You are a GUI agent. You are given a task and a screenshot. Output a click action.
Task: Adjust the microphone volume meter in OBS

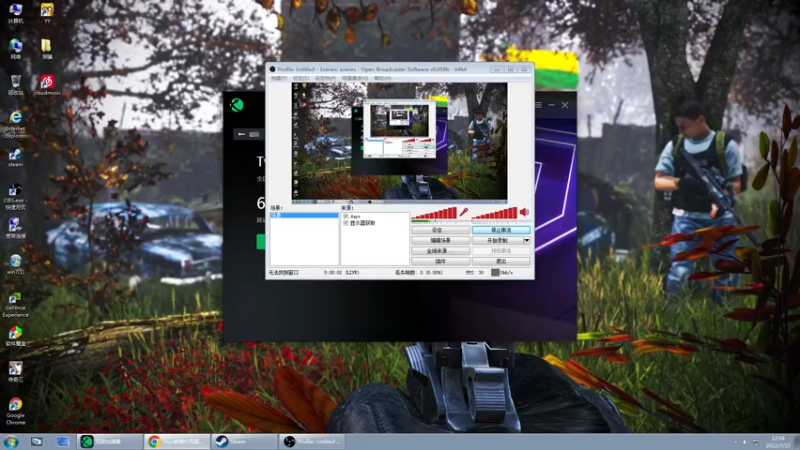tap(434, 214)
